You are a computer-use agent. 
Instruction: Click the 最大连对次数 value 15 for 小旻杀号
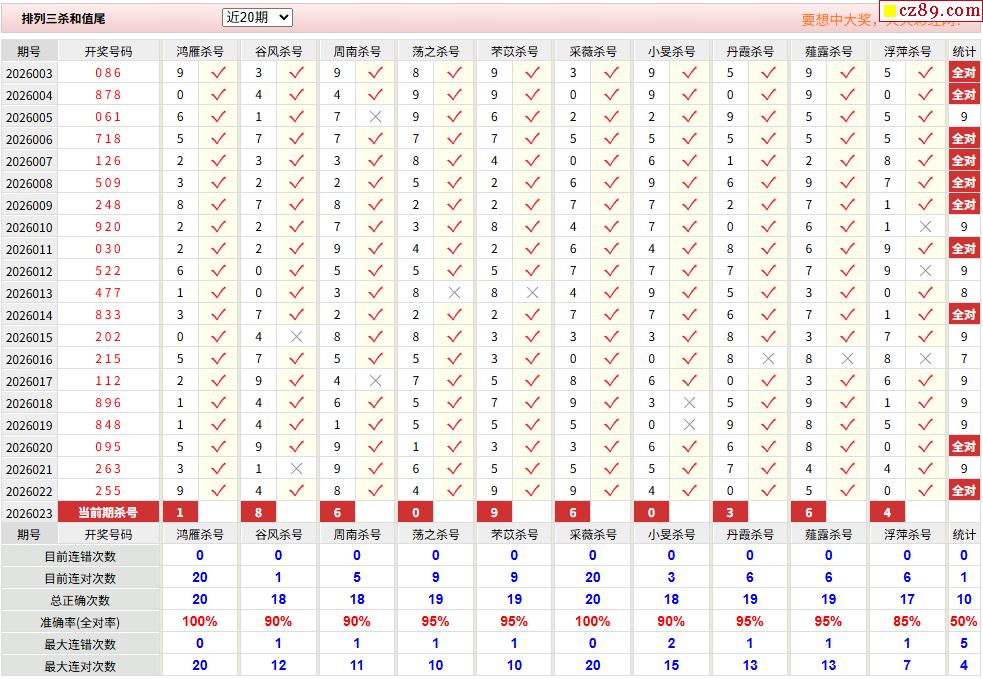[x=671, y=665]
